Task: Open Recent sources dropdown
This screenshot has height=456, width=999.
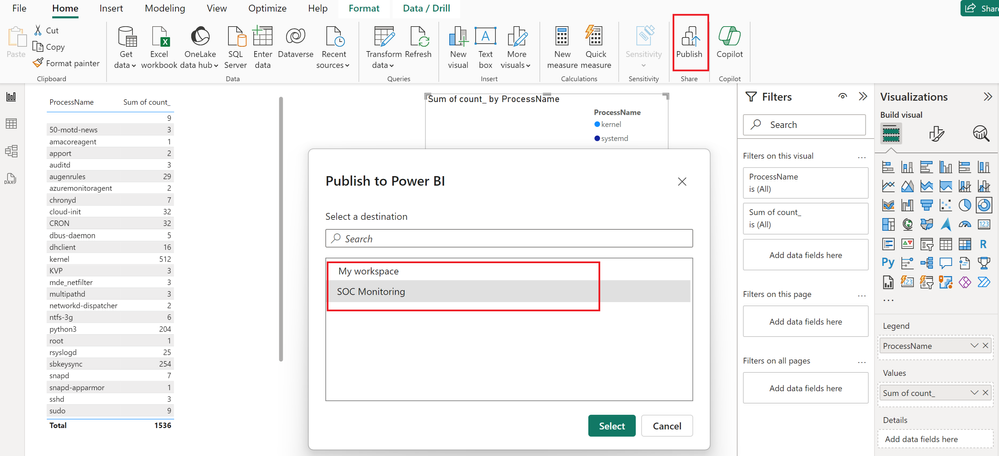Action: (x=334, y=48)
